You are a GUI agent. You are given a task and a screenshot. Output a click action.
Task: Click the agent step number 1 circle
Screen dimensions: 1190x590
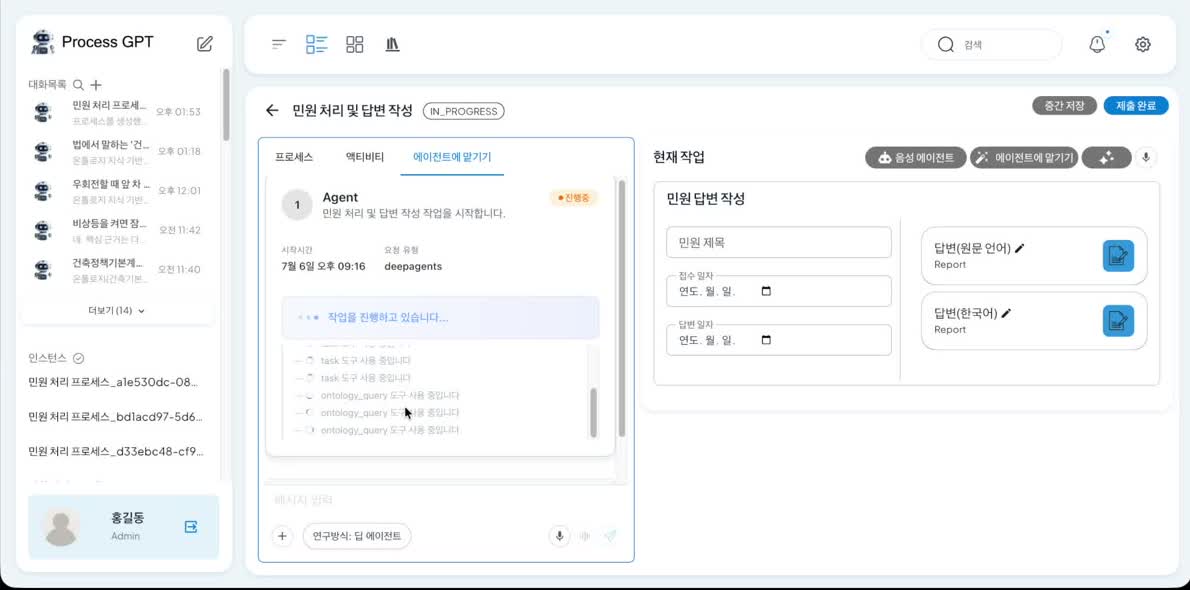(x=297, y=205)
